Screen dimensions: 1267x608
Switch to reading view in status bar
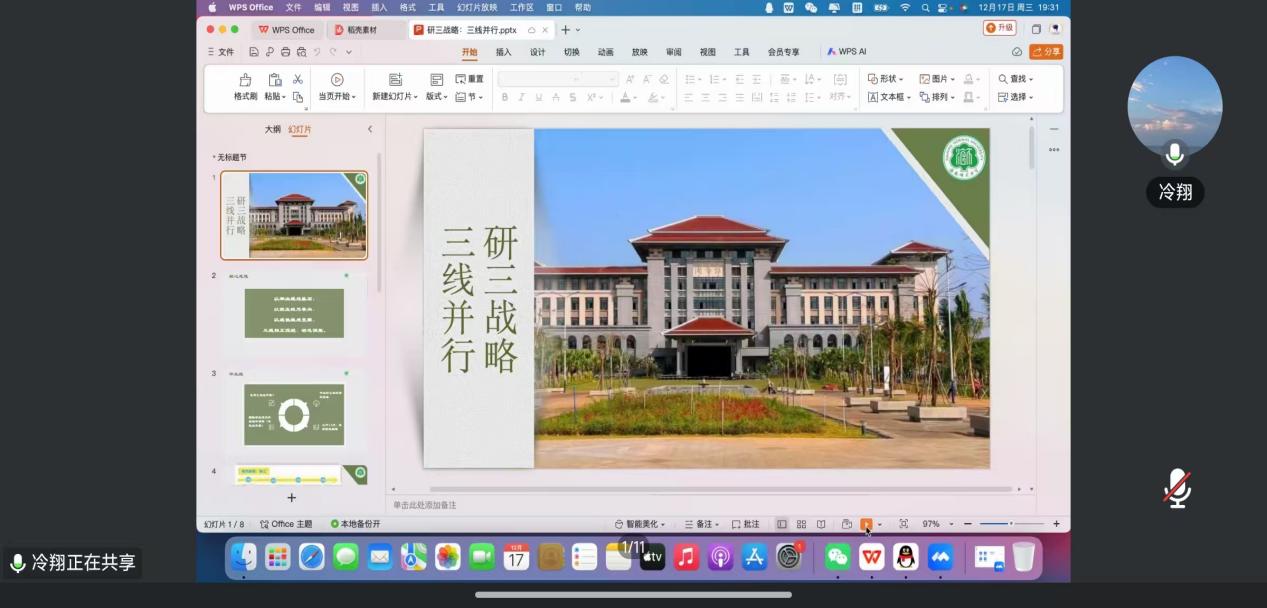821,524
